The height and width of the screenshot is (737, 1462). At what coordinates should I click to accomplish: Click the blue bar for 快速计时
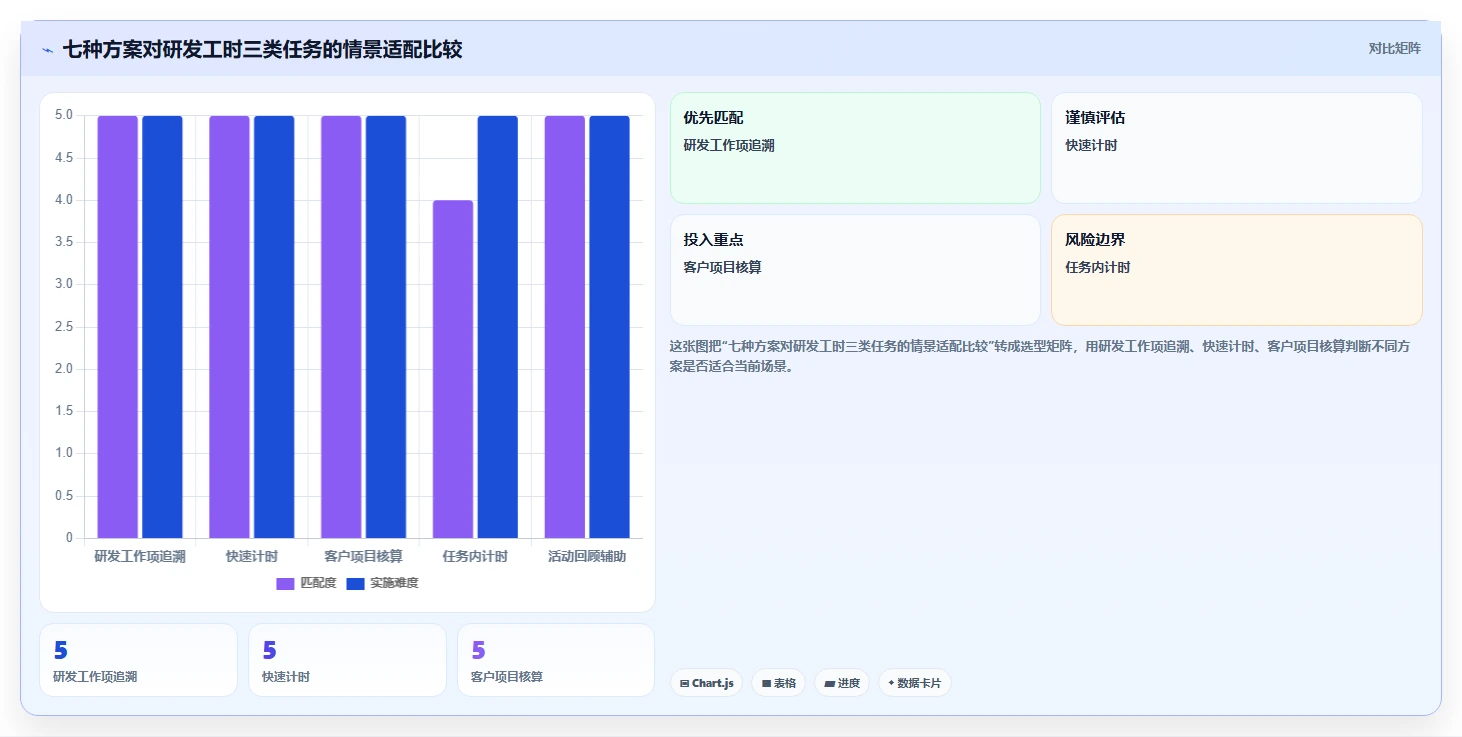click(x=274, y=327)
